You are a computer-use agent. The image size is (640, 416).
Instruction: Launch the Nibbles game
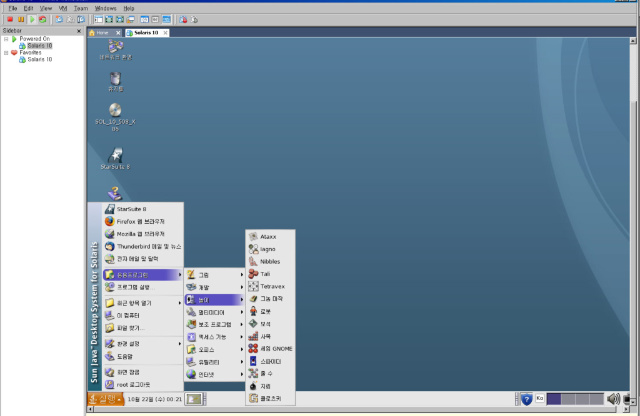270,261
